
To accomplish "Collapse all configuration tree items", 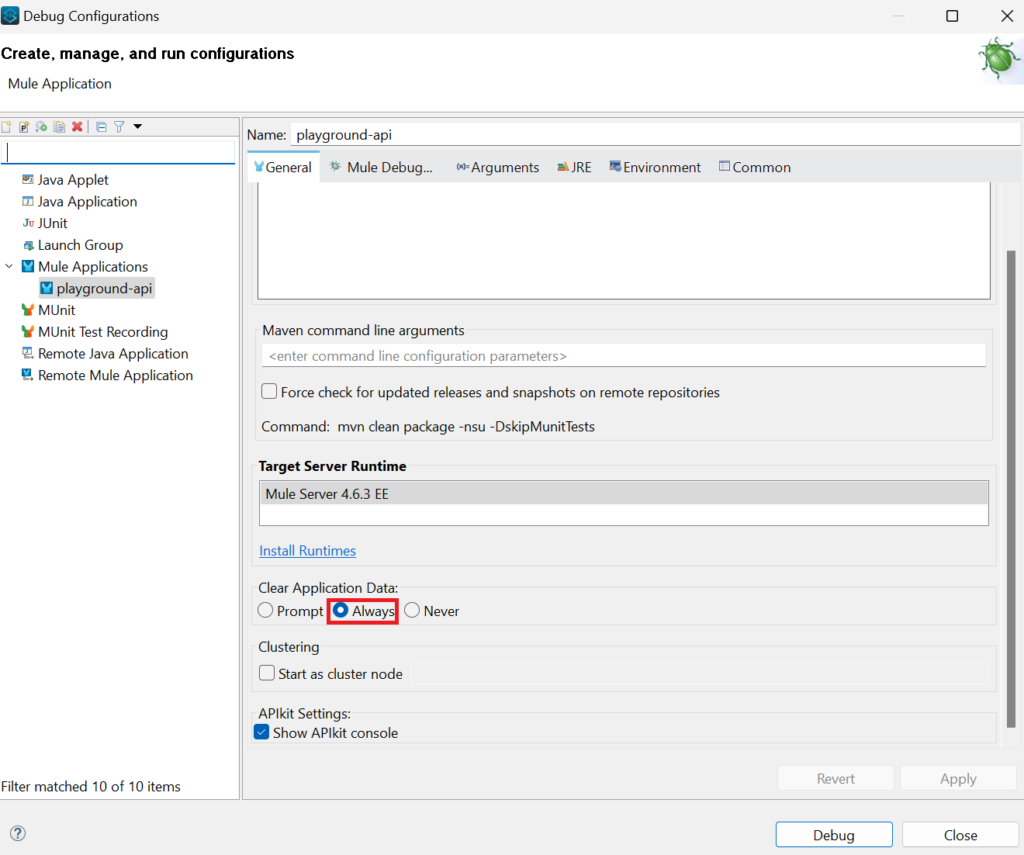I will [x=101, y=127].
